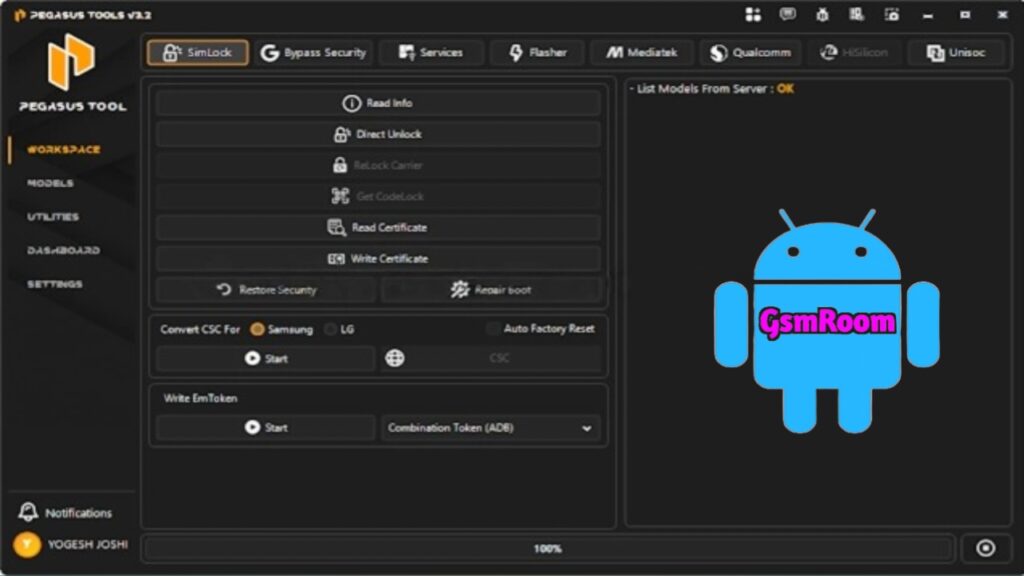The image size is (1024, 576).
Task: Select the LG radio option
Action: coord(331,329)
